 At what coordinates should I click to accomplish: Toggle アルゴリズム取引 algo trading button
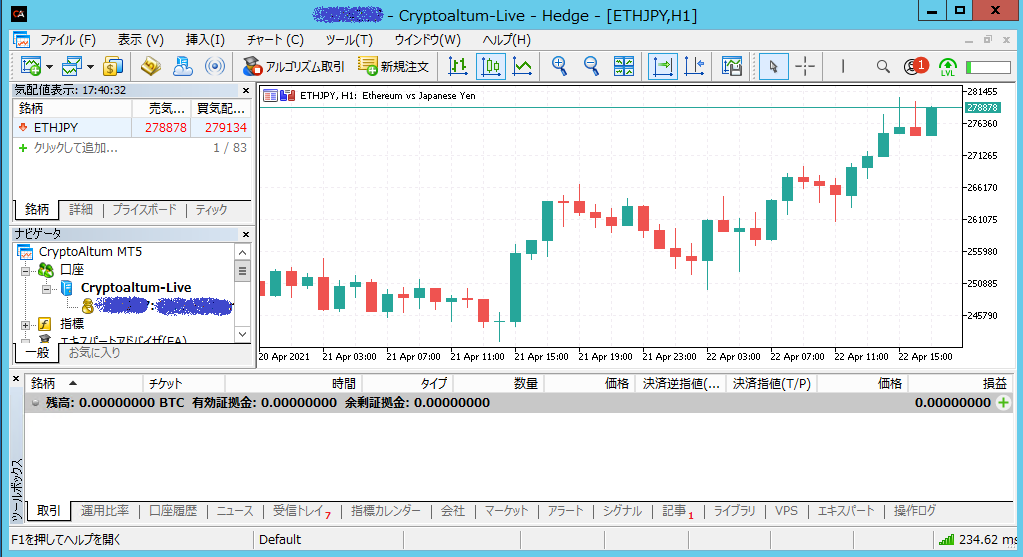(x=294, y=66)
